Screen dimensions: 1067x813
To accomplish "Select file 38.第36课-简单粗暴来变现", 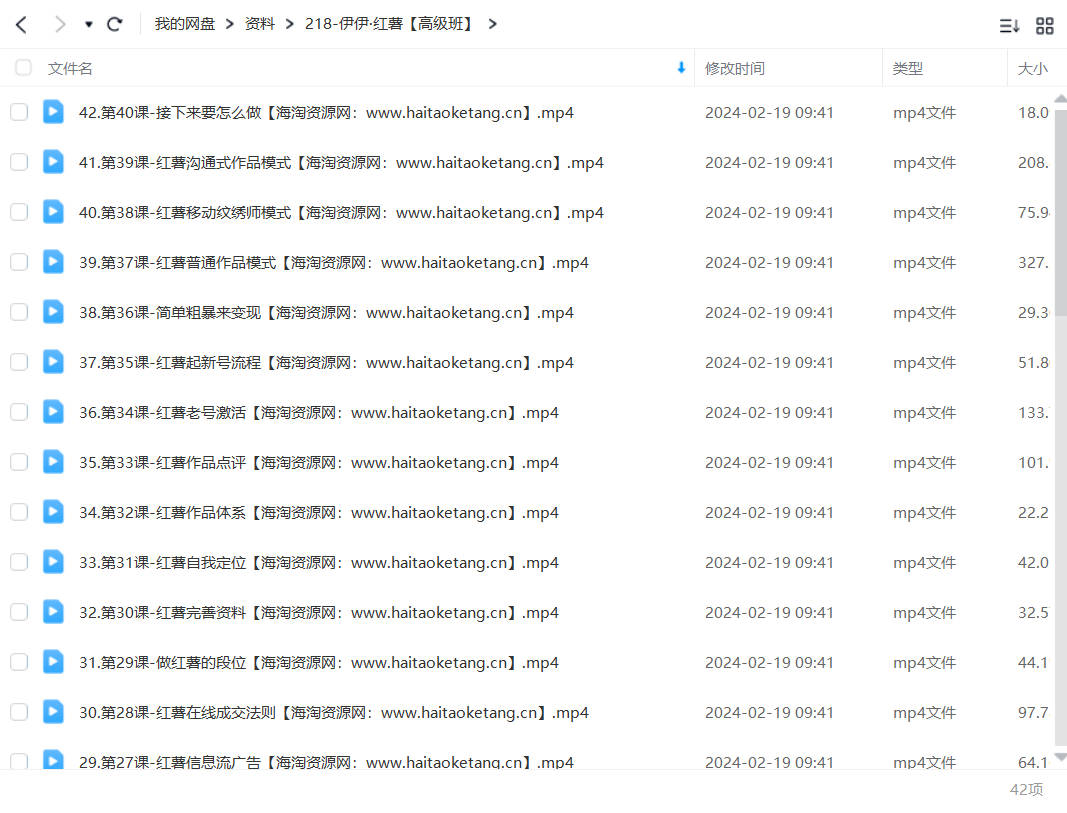I will [326, 313].
